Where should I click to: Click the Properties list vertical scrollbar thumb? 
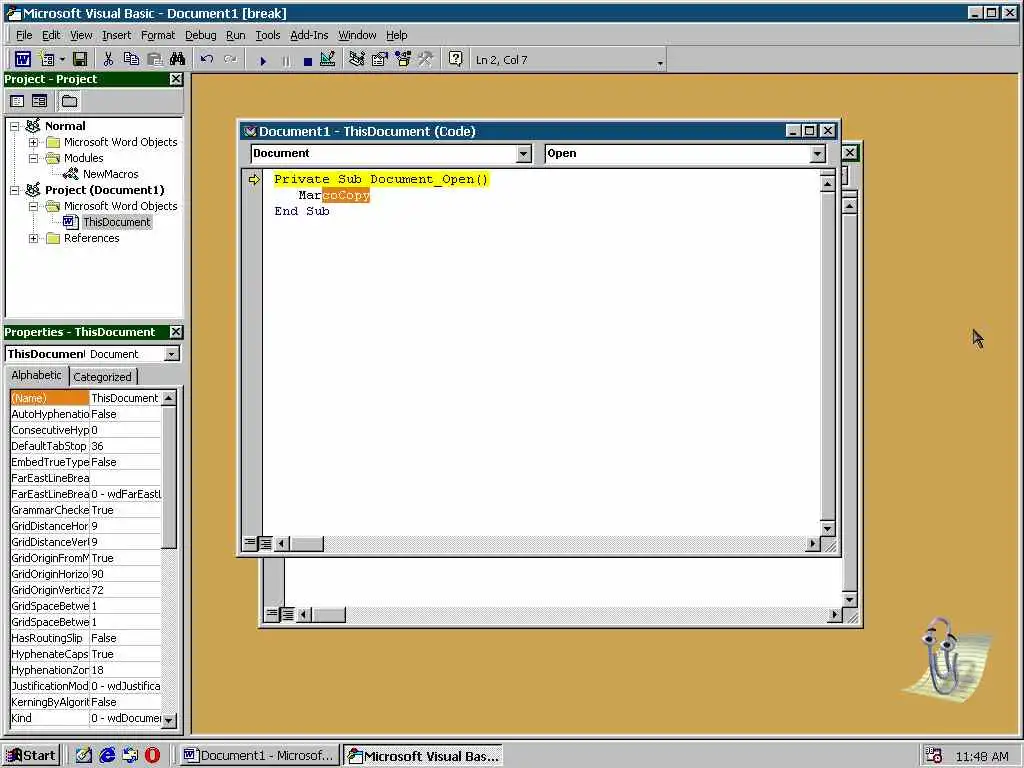tap(168, 477)
